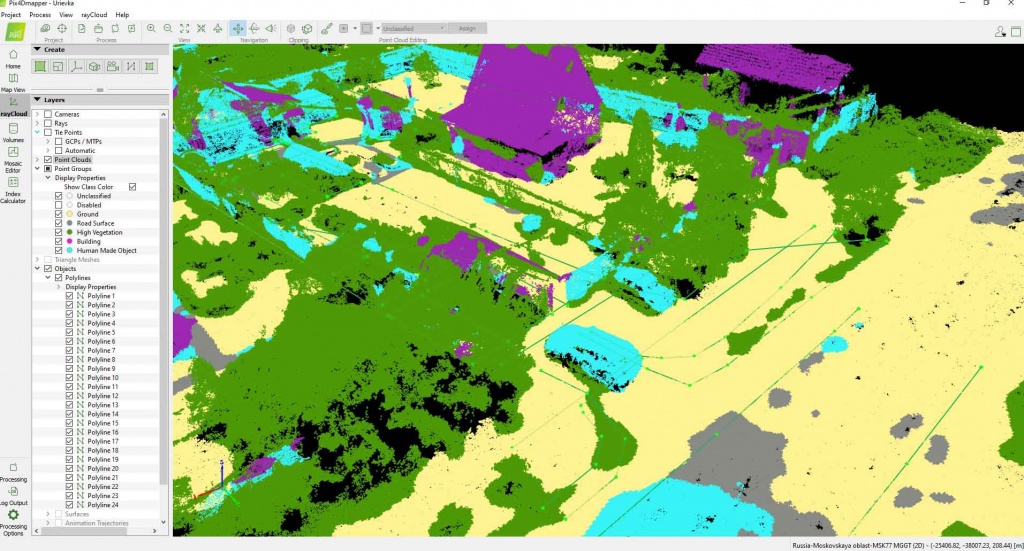
Task: Click the new video animation camera icon
Action: (x=112, y=66)
